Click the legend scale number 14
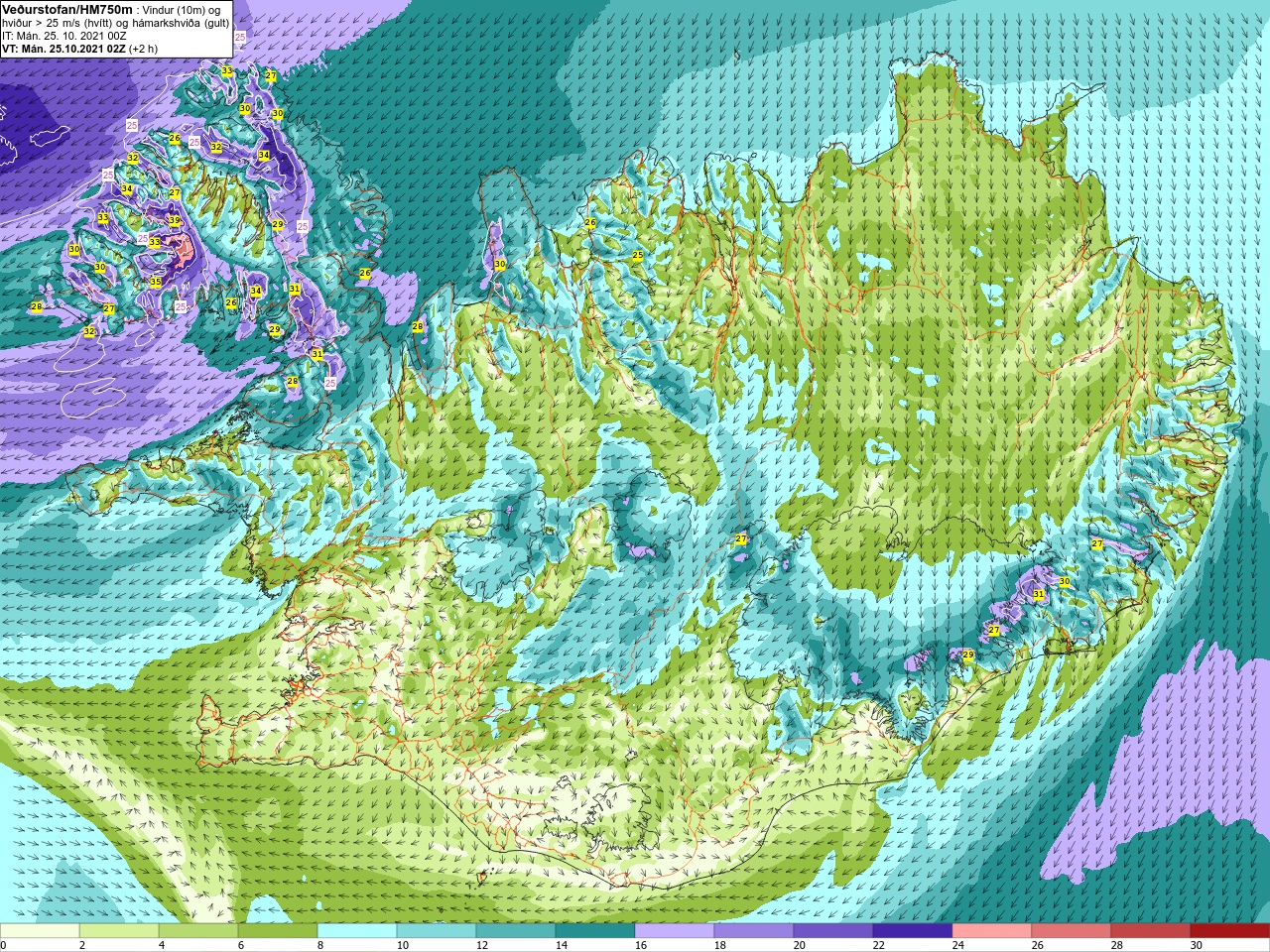 562,945
